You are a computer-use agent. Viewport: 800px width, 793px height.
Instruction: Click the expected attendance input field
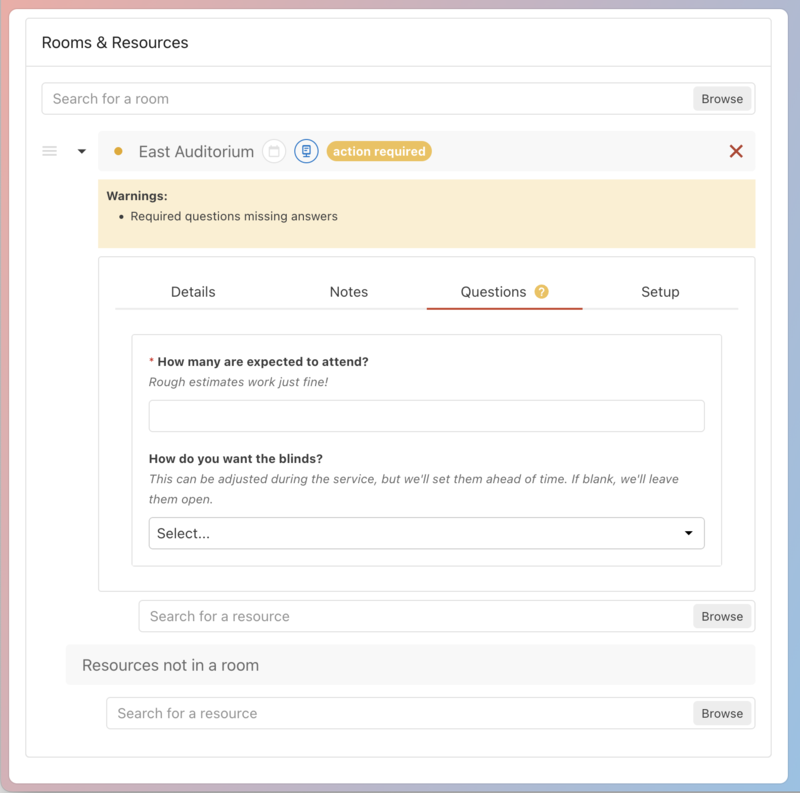pyautogui.click(x=426, y=416)
